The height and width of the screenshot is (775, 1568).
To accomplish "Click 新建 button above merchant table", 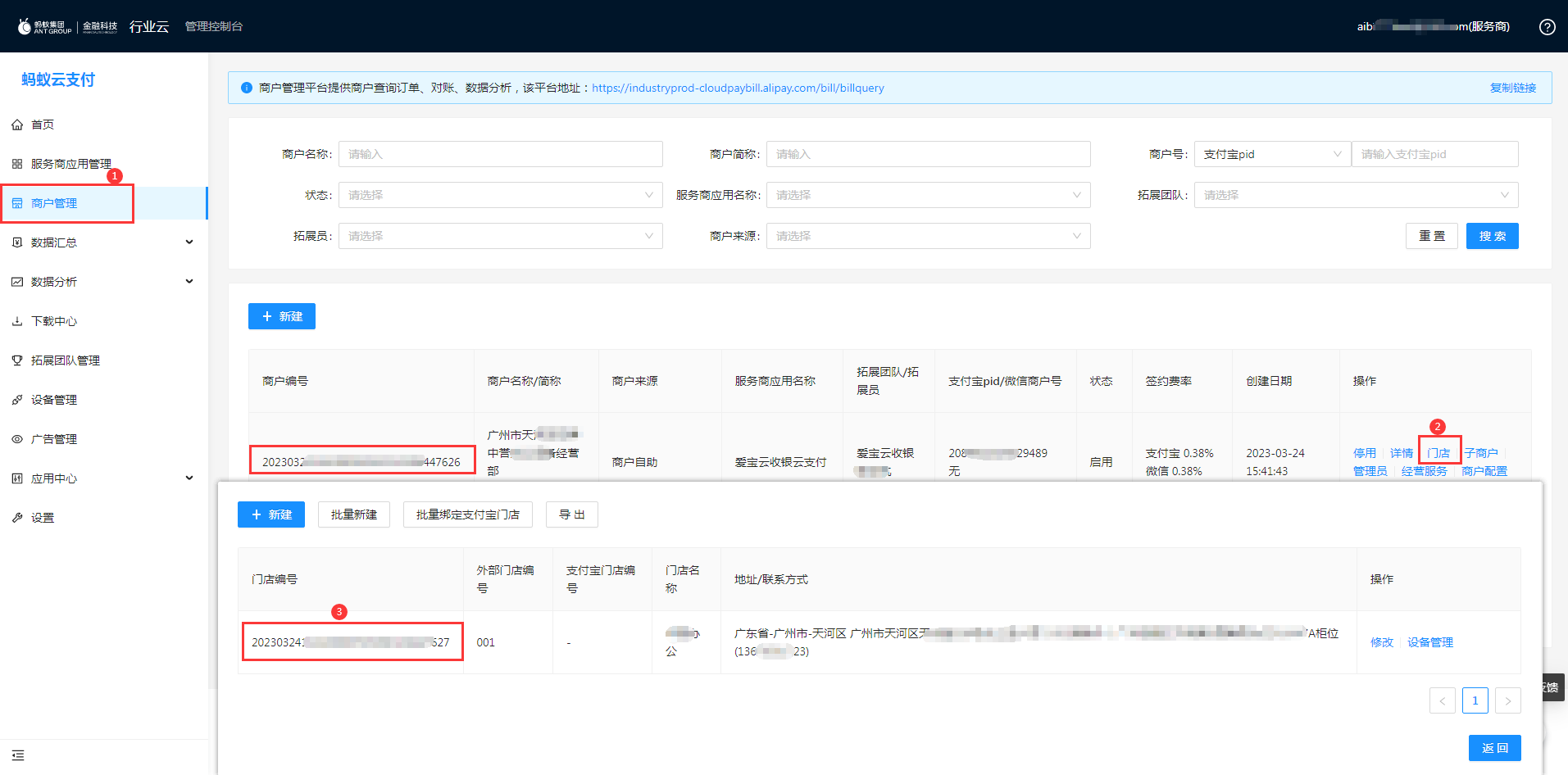I will pos(282,316).
